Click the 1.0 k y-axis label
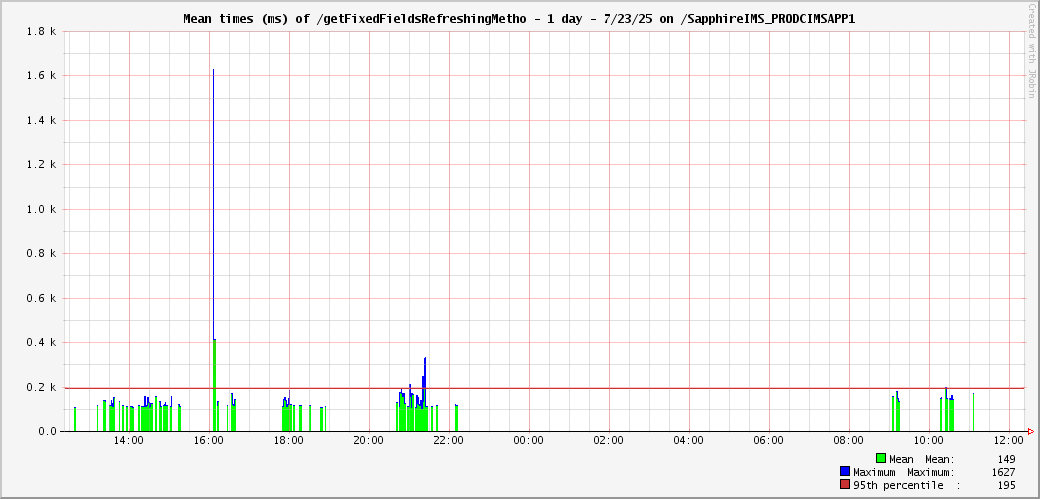Screen dimensions: 1040x499 (41, 209)
